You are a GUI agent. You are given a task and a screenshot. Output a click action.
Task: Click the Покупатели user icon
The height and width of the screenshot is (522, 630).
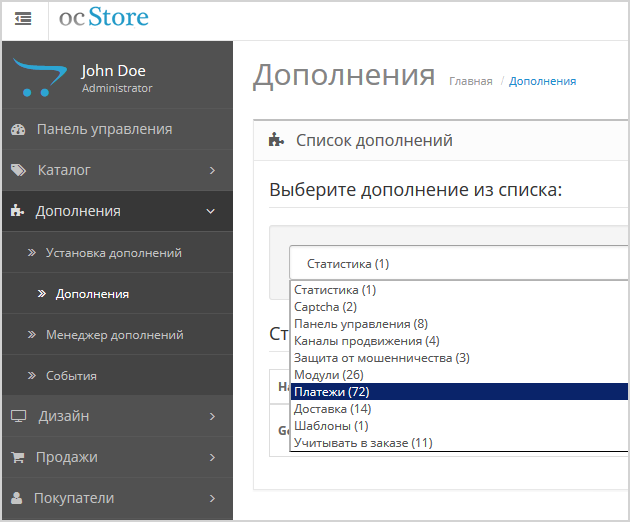click(x=17, y=498)
